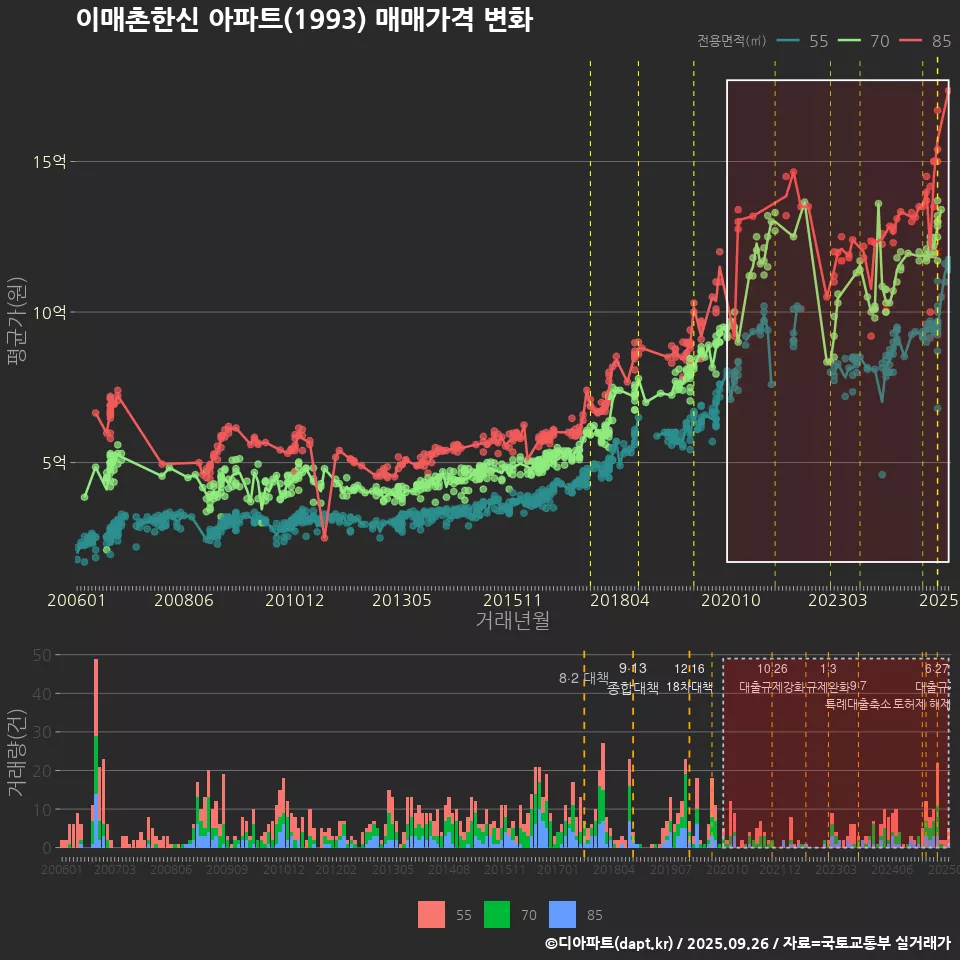
Task: Select the 12·16 18차대책 policy label
Action: click(689, 678)
